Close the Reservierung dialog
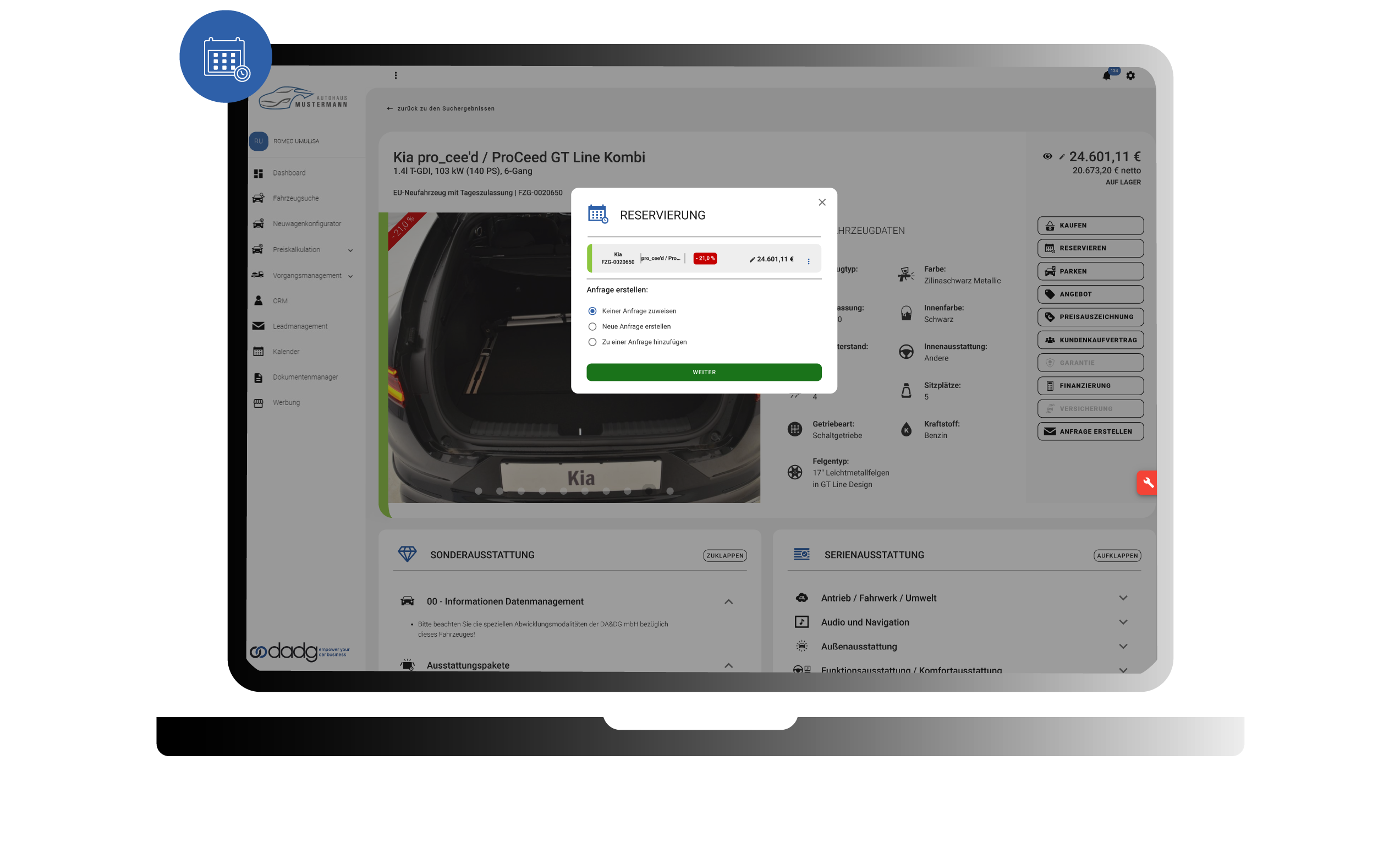The width and height of the screenshot is (1400, 853). coord(822,203)
